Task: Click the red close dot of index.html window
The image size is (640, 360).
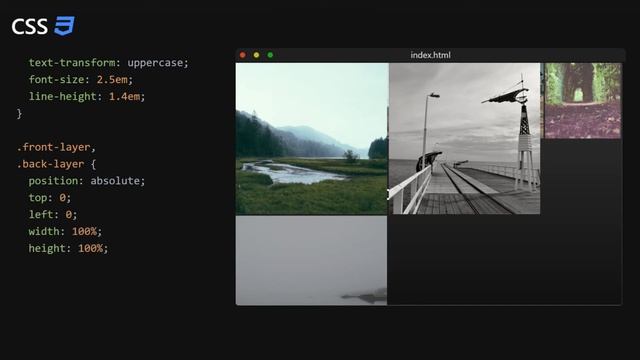Action: (243, 55)
